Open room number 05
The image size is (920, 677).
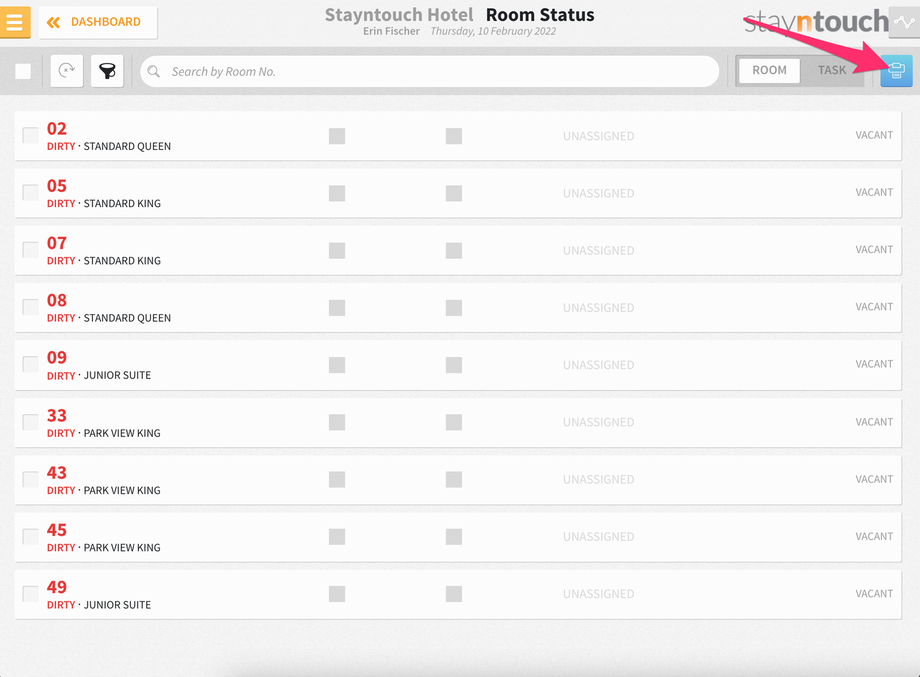[57, 186]
